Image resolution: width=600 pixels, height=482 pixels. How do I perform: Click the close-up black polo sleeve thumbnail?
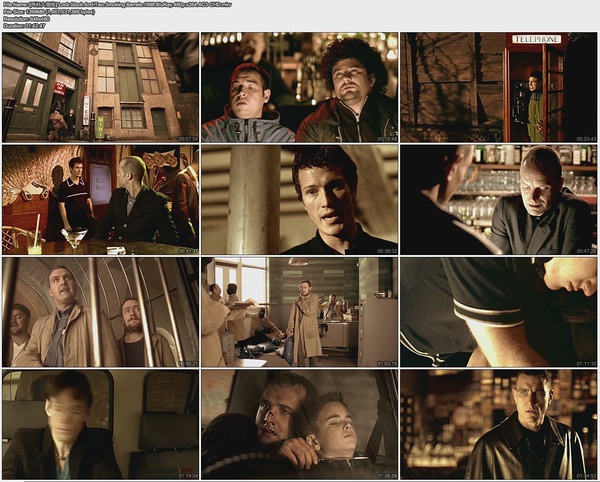(499, 312)
